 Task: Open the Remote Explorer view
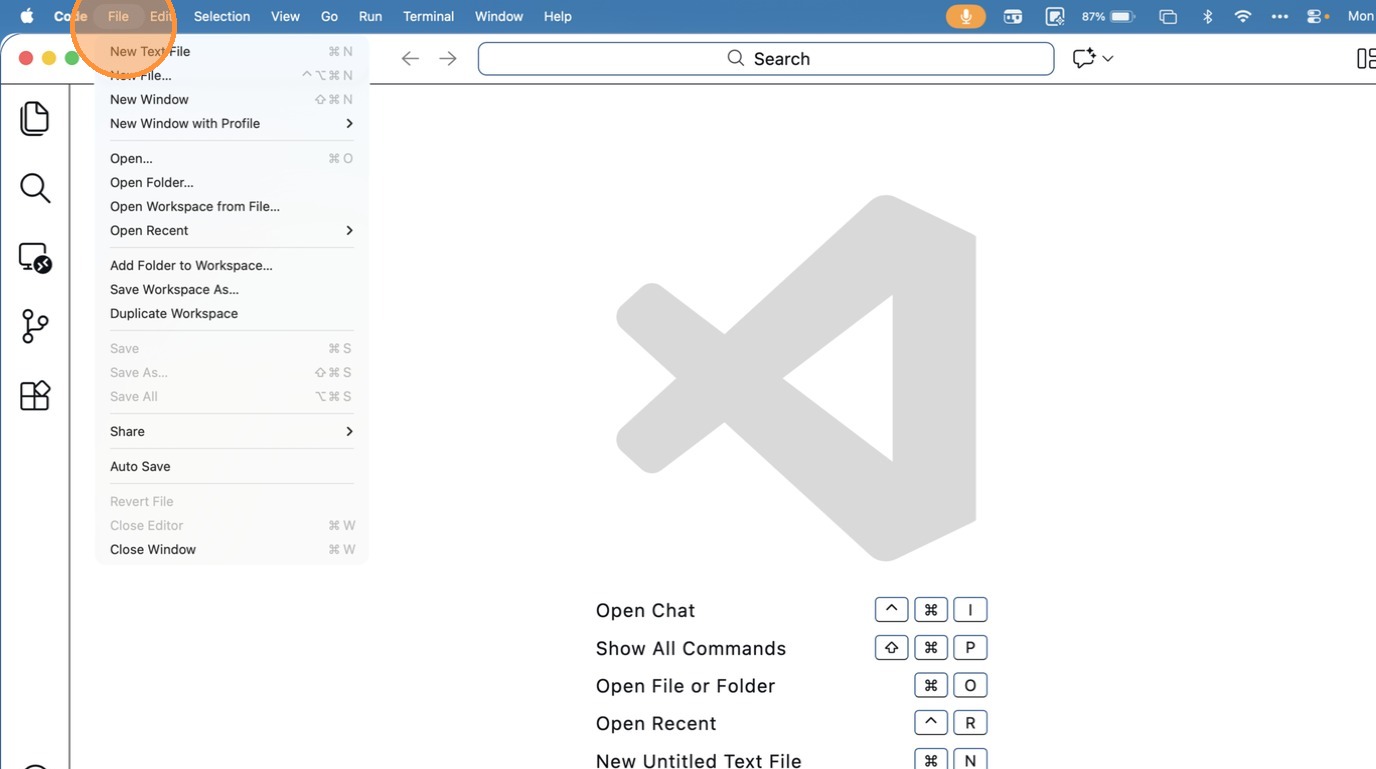coord(35,258)
